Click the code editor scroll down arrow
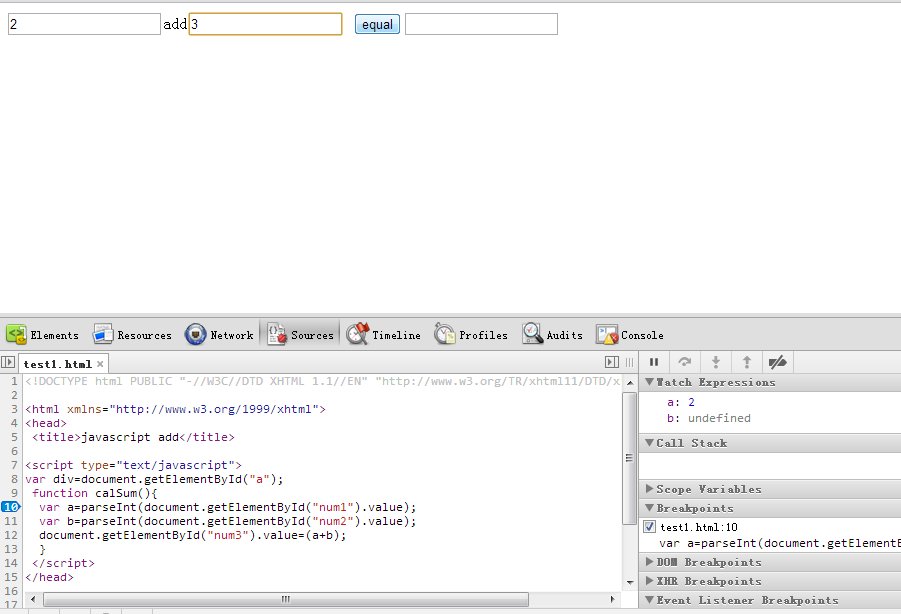901x614 pixels. coord(630,582)
